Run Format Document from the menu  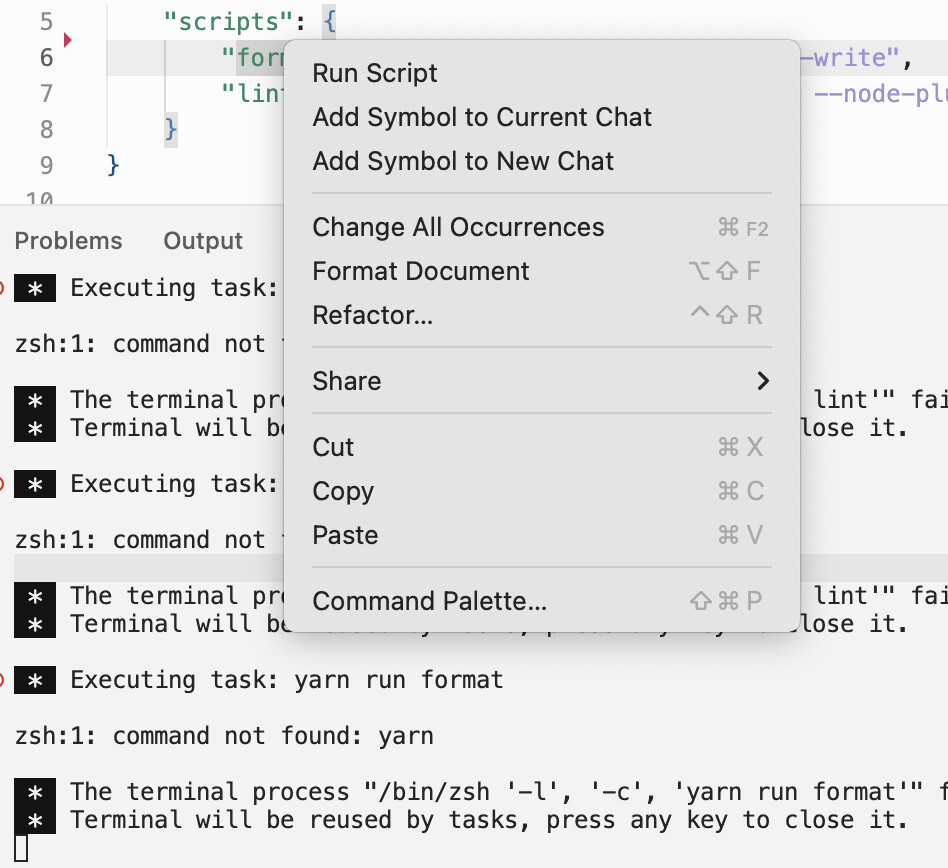tap(421, 271)
